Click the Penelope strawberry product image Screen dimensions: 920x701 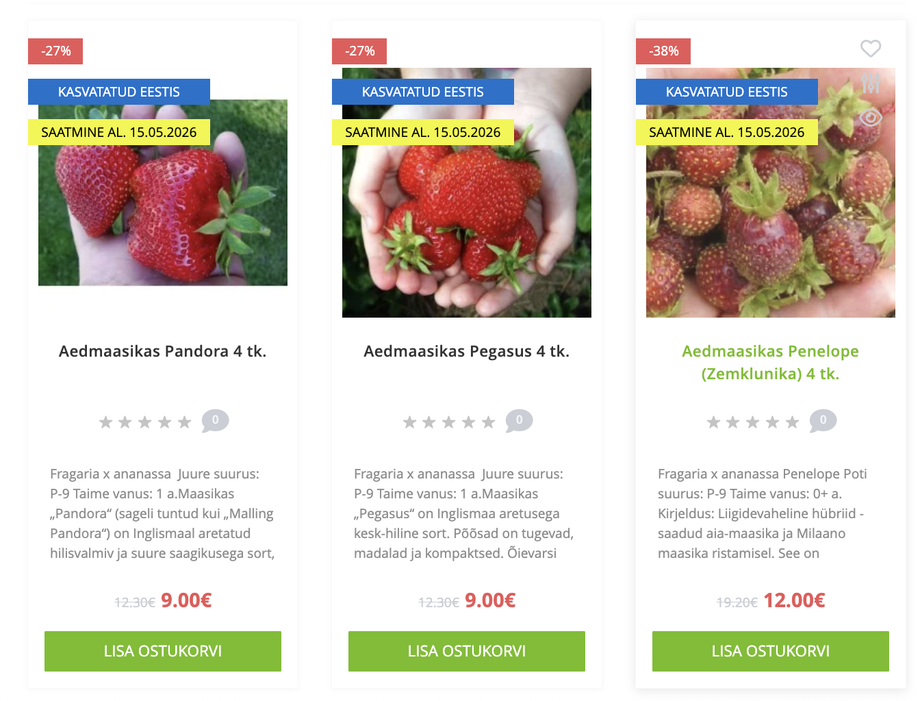[770, 192]
